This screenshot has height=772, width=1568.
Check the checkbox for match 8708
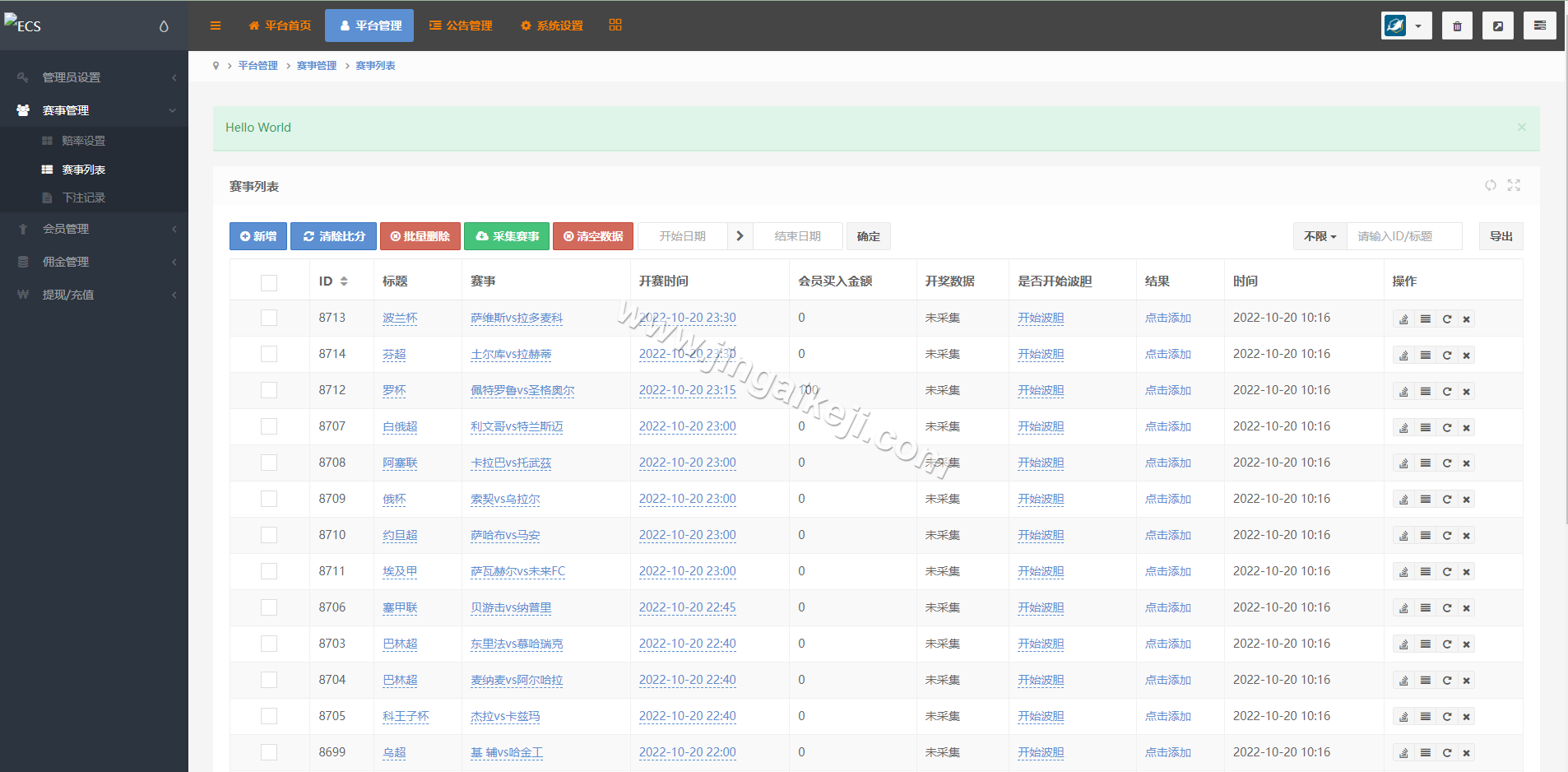(269, 463)
